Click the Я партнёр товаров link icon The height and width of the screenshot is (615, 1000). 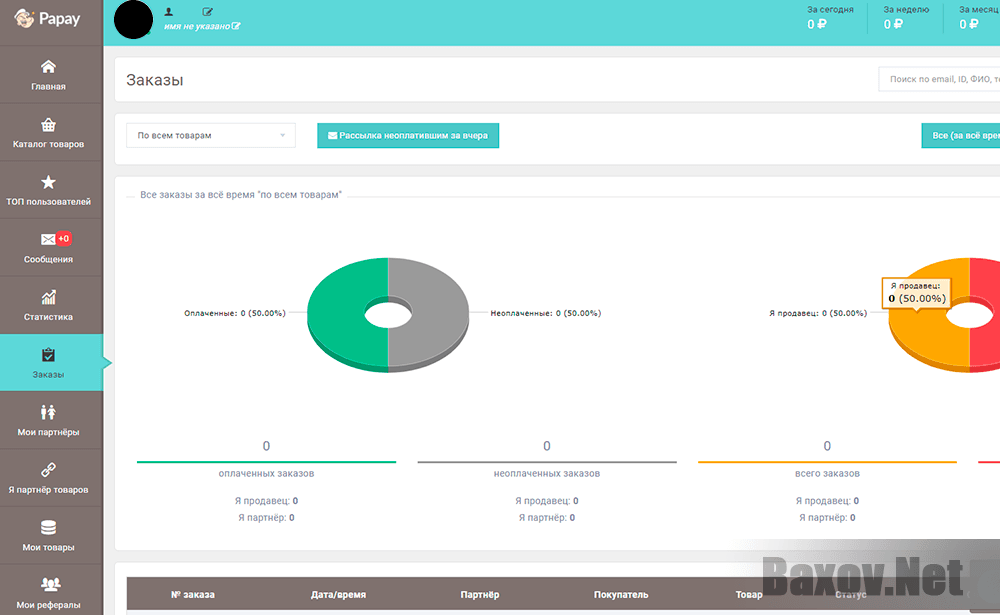pyautogui.click(x=49, y=467)
